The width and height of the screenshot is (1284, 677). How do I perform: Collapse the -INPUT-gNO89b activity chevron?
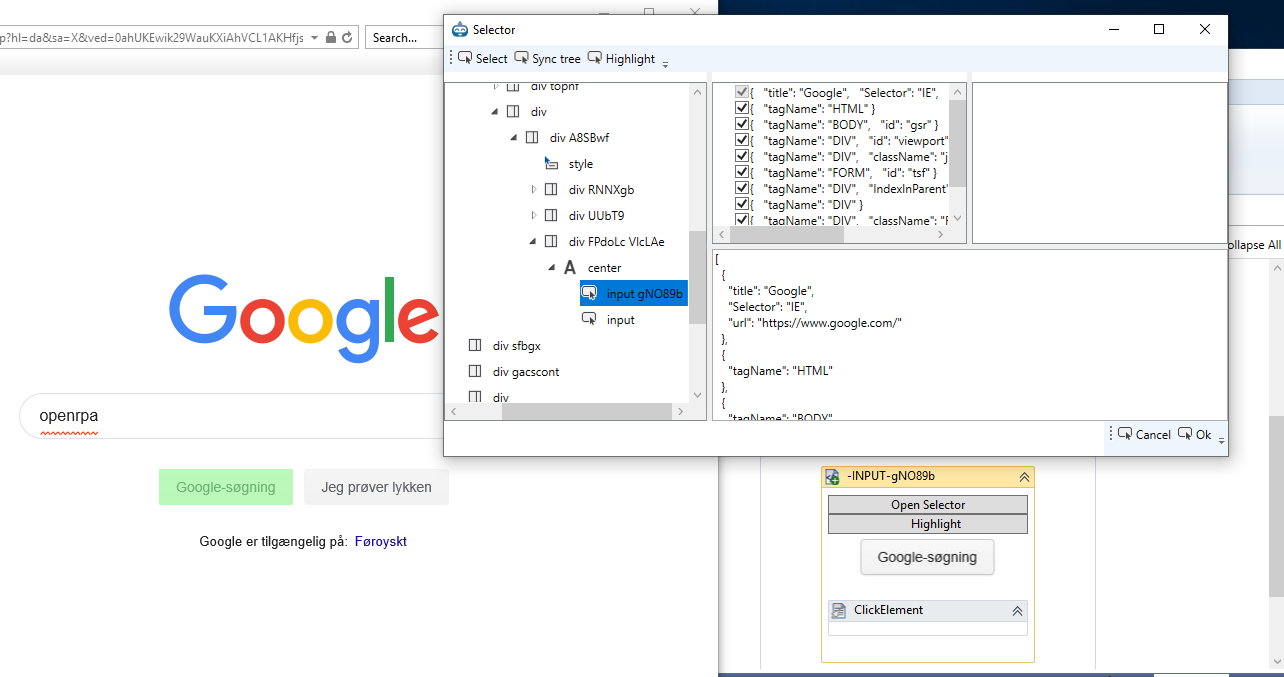point(1024,477)
